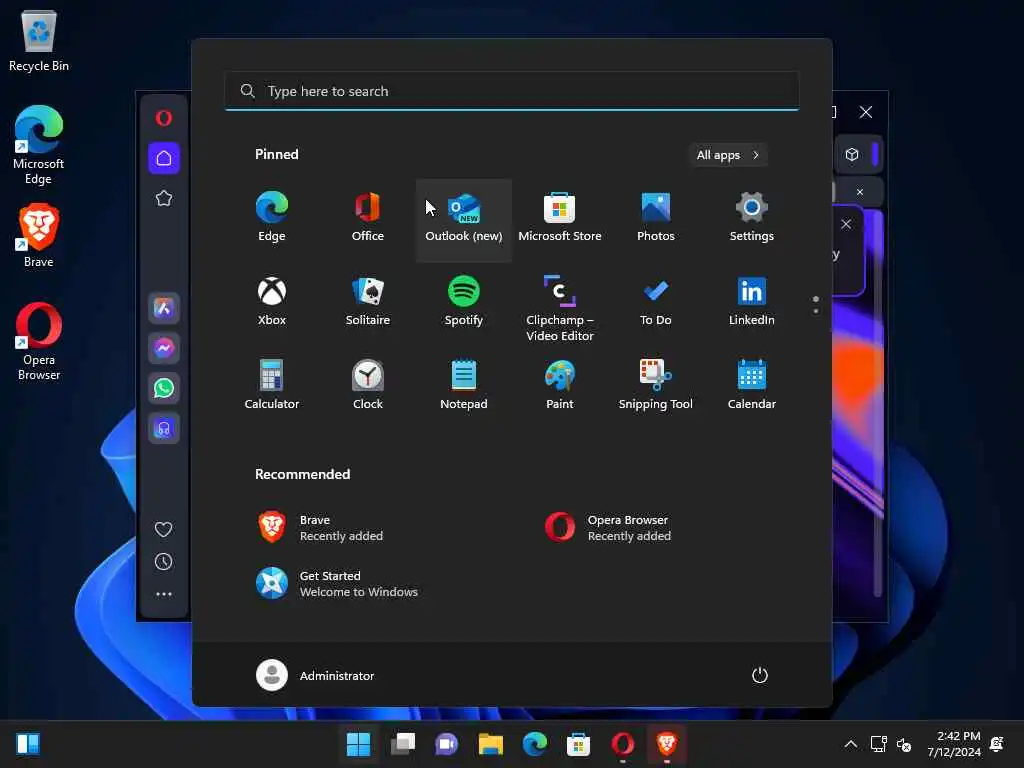
Task: Open Get Started Welcome to Windows
Action: point(391,584)
